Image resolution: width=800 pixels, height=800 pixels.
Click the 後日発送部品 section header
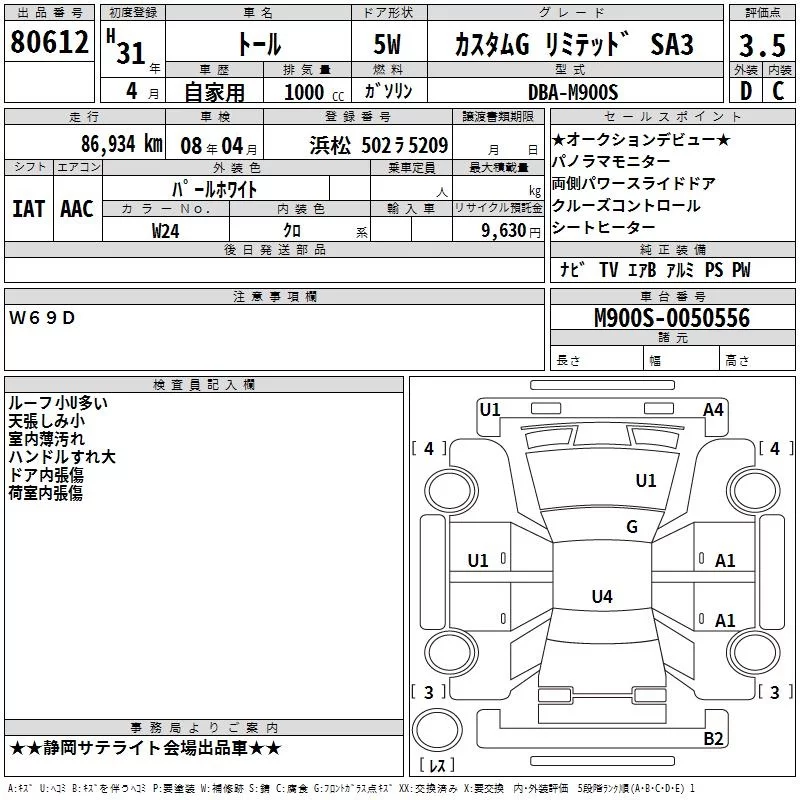tap(274, 249)
